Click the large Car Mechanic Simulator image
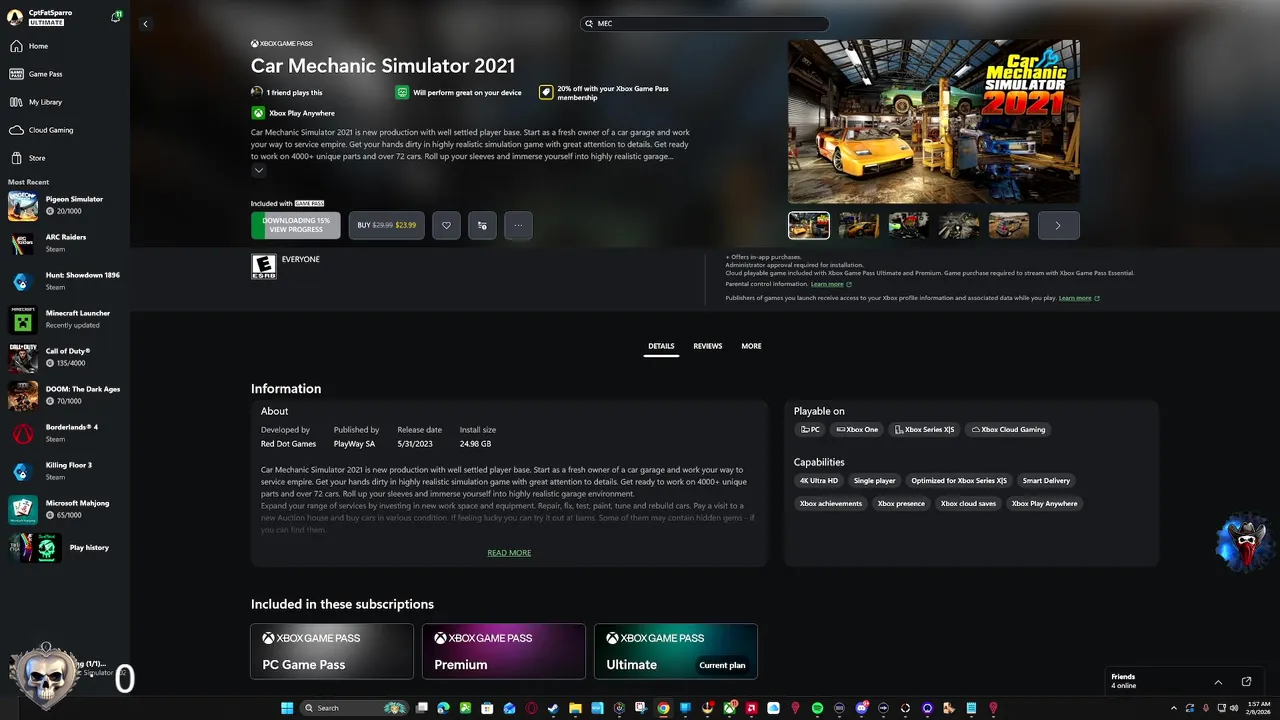 coord(934,121)
